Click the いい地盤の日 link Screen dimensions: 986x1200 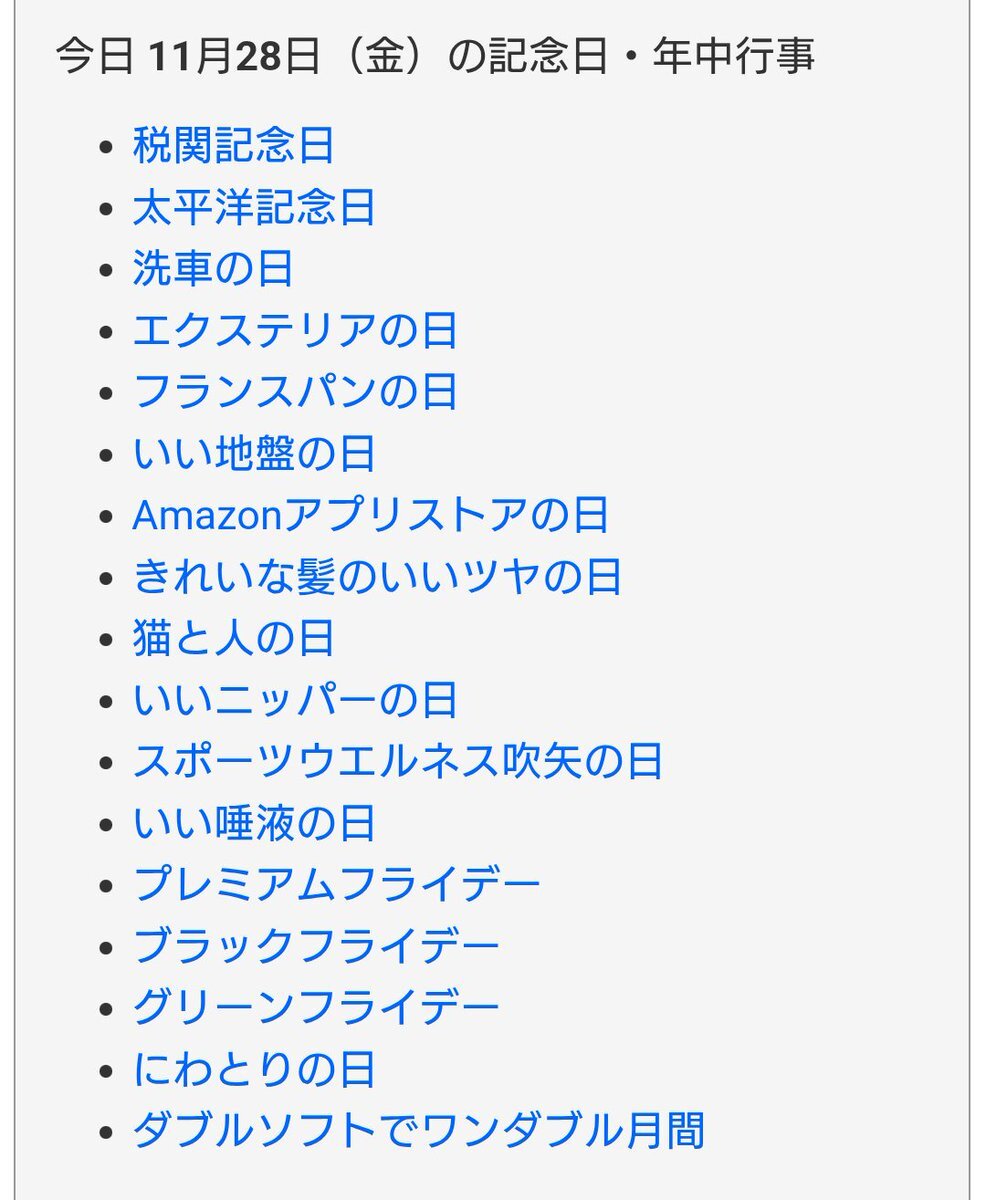pos(253,454)
